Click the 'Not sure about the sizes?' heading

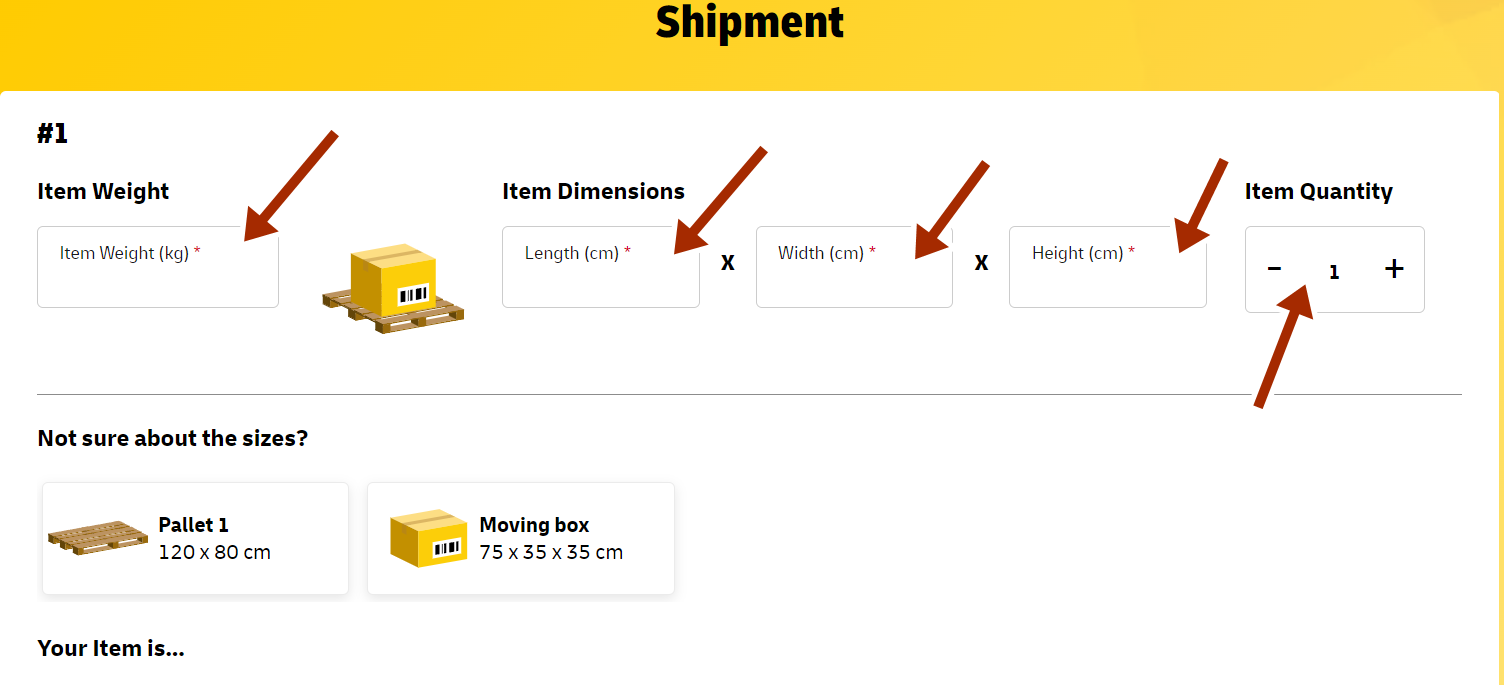(172, 437)
